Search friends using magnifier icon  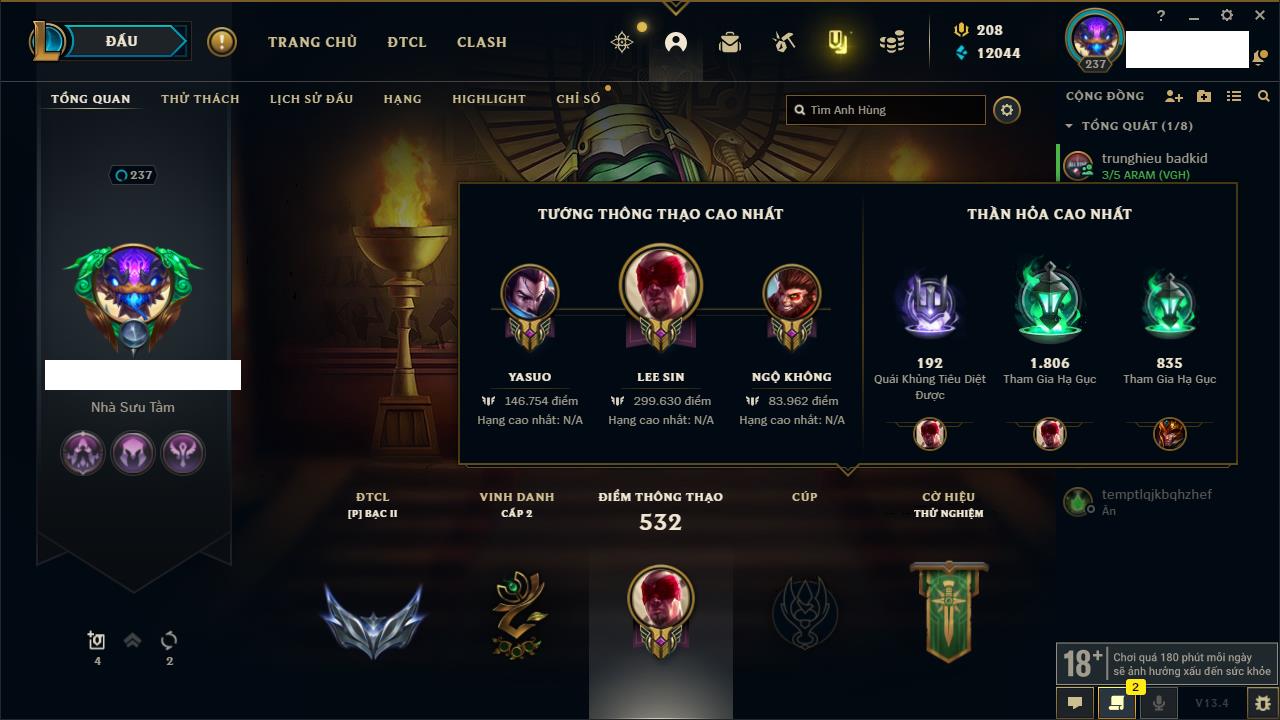[1264, 96]
